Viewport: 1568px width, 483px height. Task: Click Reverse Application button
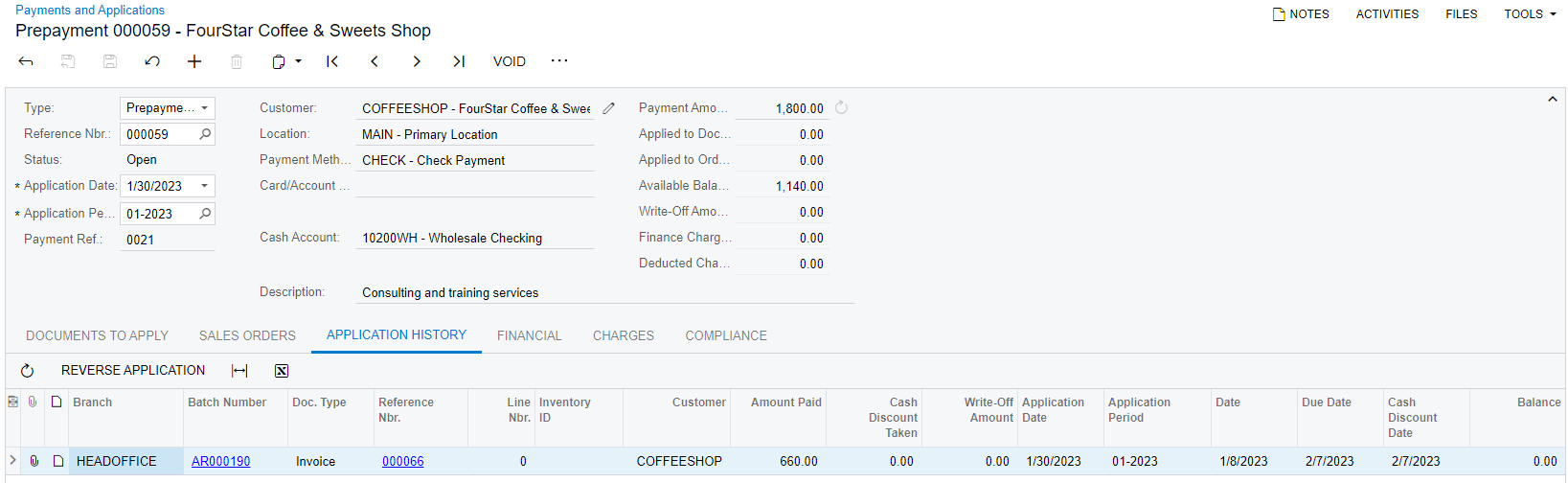click(133, 370)
